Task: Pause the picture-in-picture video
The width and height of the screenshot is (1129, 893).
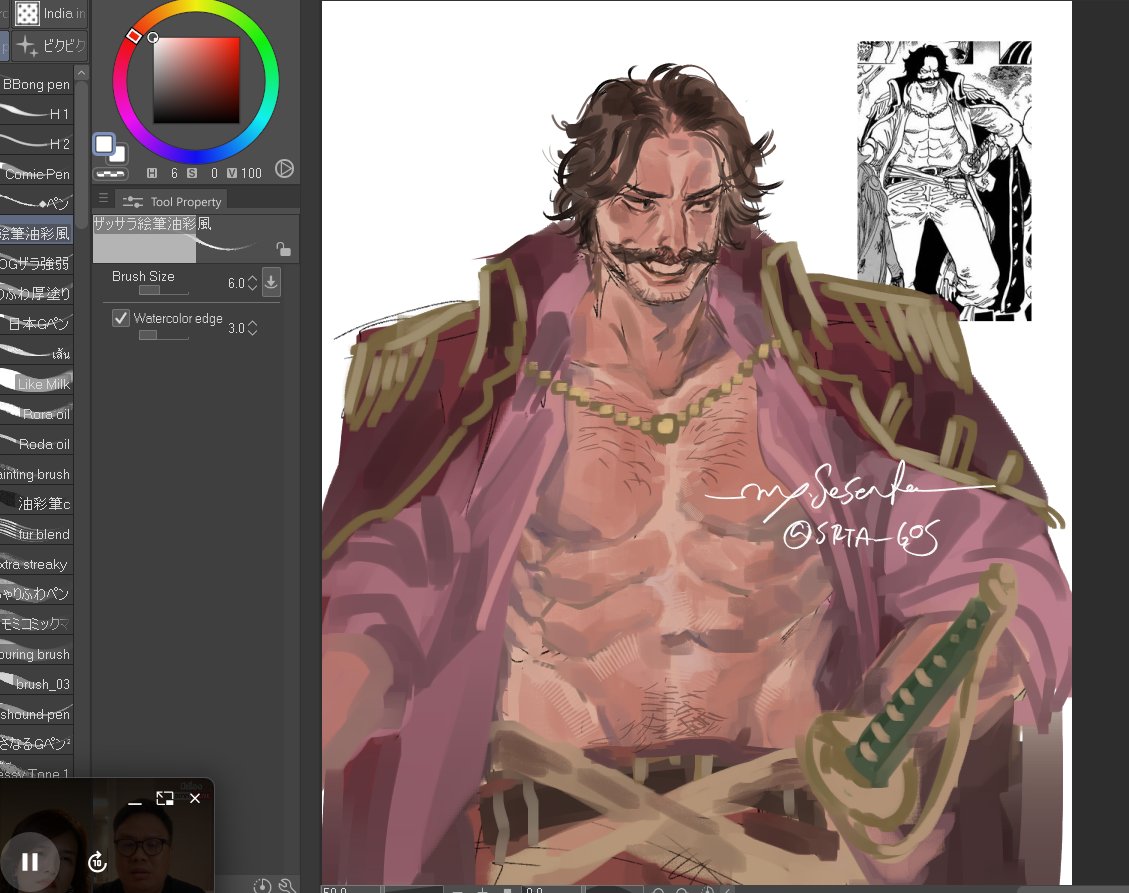Action: click(30, 862)
